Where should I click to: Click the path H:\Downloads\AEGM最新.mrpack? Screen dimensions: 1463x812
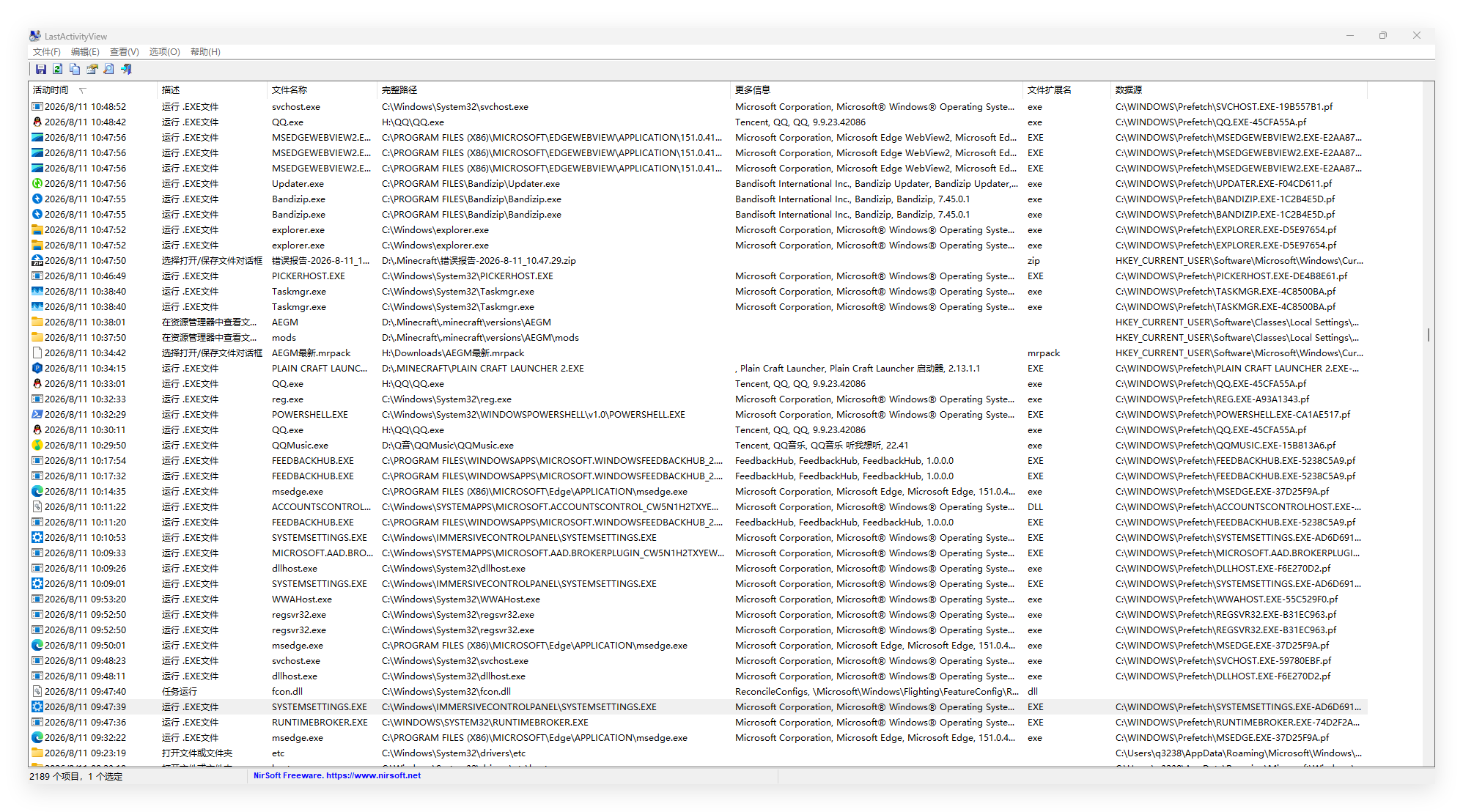[x=453, y=353]
